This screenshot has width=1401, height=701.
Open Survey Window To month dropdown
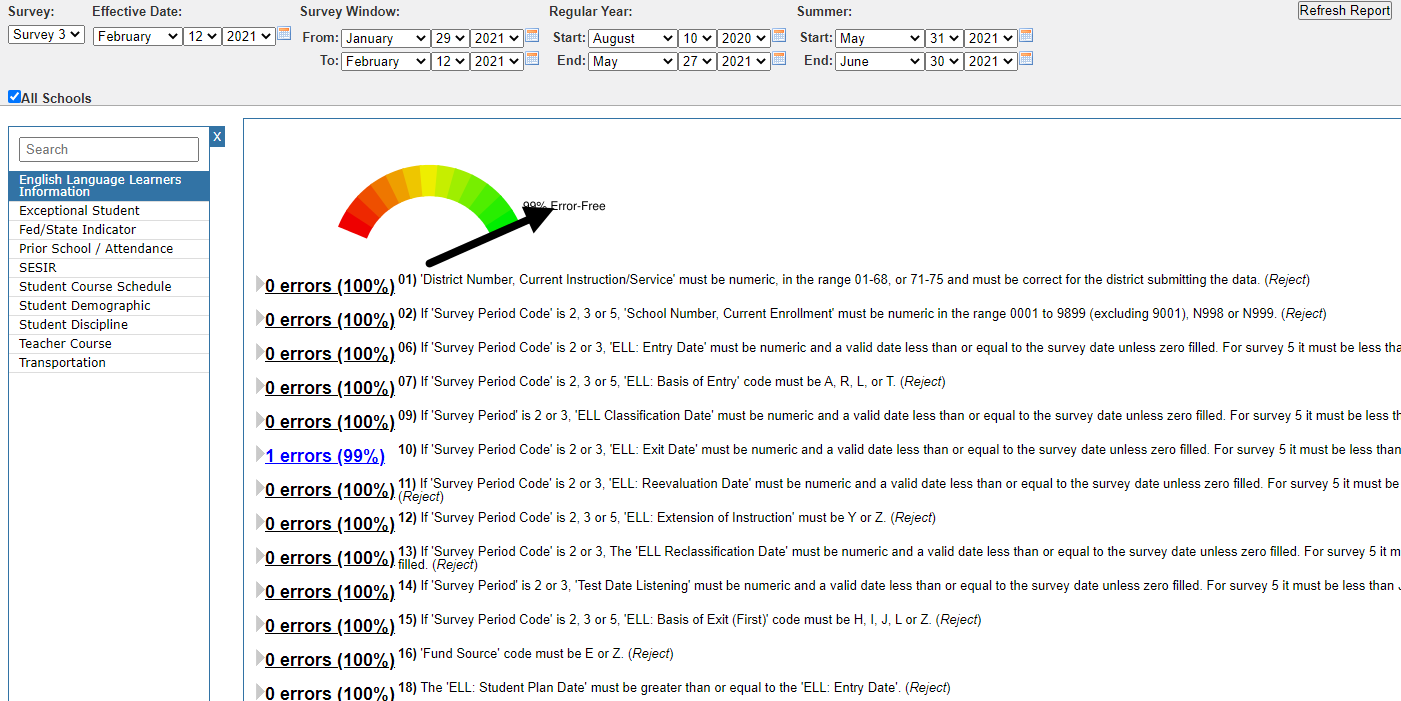click(x=385, y=61)
